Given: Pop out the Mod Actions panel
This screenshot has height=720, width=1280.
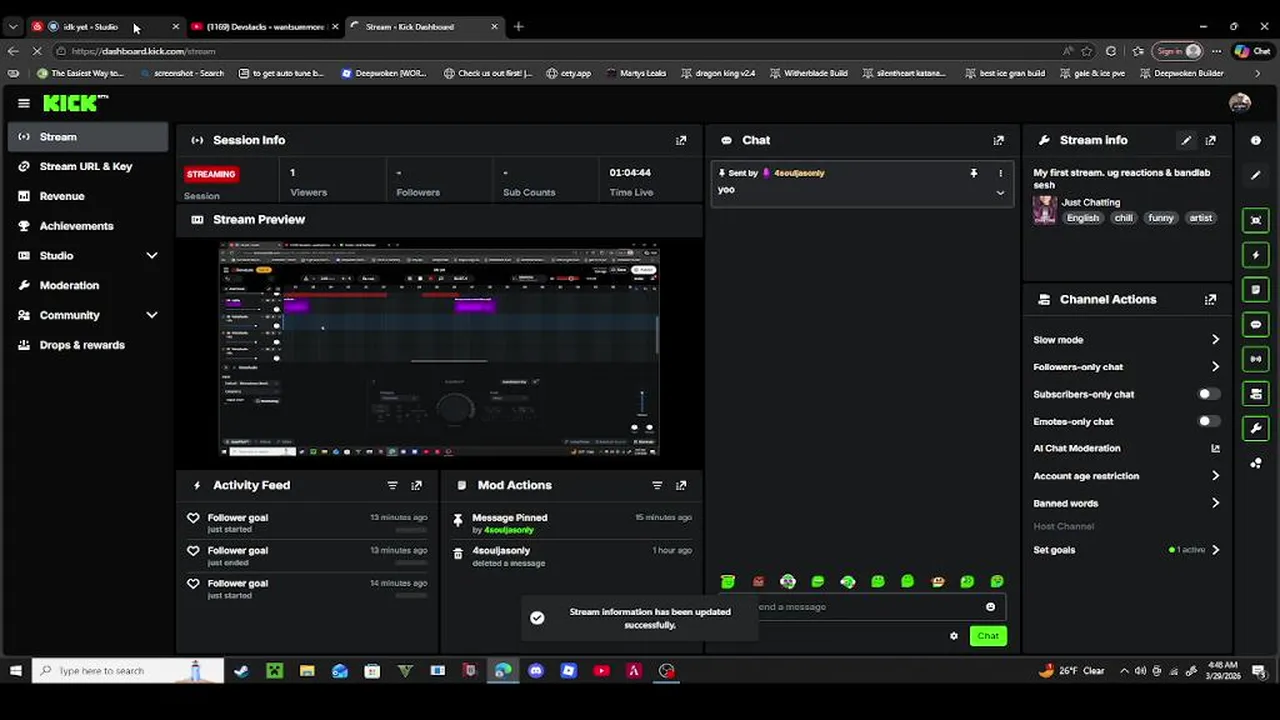Looking at the screenshot, I should (x=681, y=486).
